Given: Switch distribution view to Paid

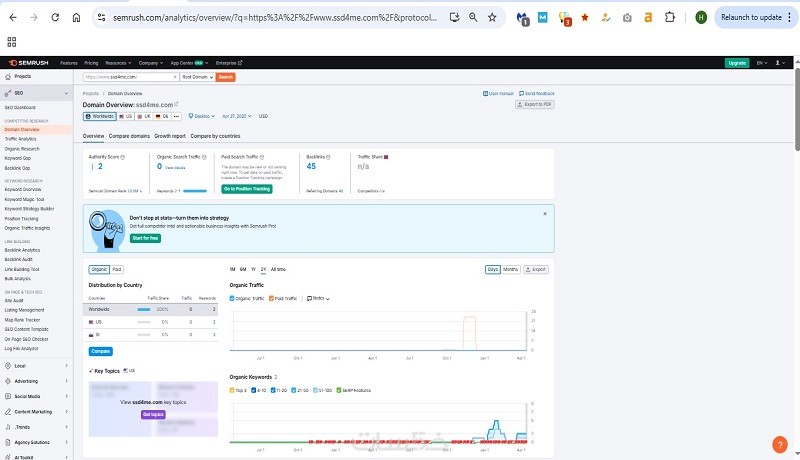Looking at the screenshot, I should coord(117,269).
